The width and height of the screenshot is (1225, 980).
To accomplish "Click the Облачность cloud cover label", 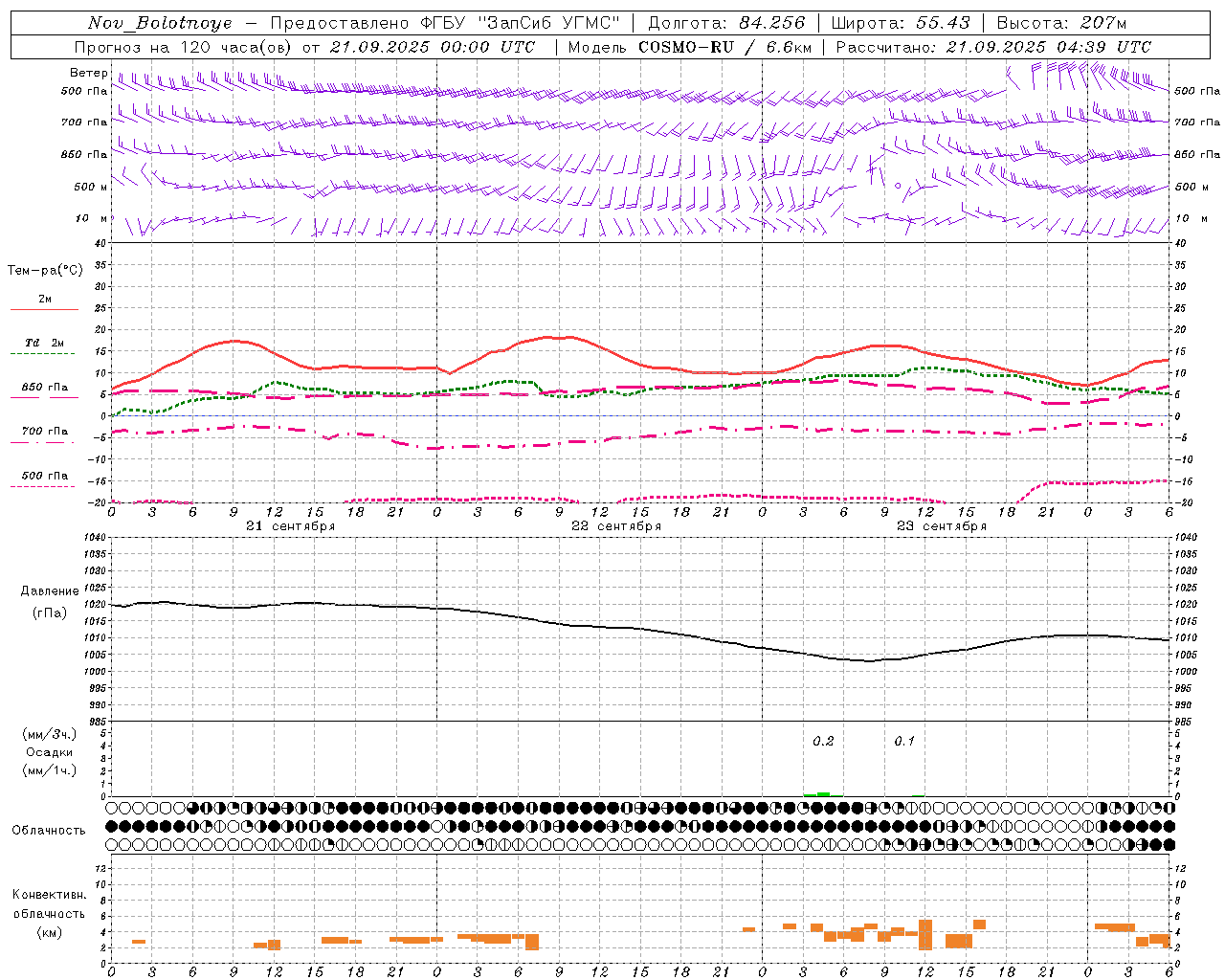I will click(49, 830).
